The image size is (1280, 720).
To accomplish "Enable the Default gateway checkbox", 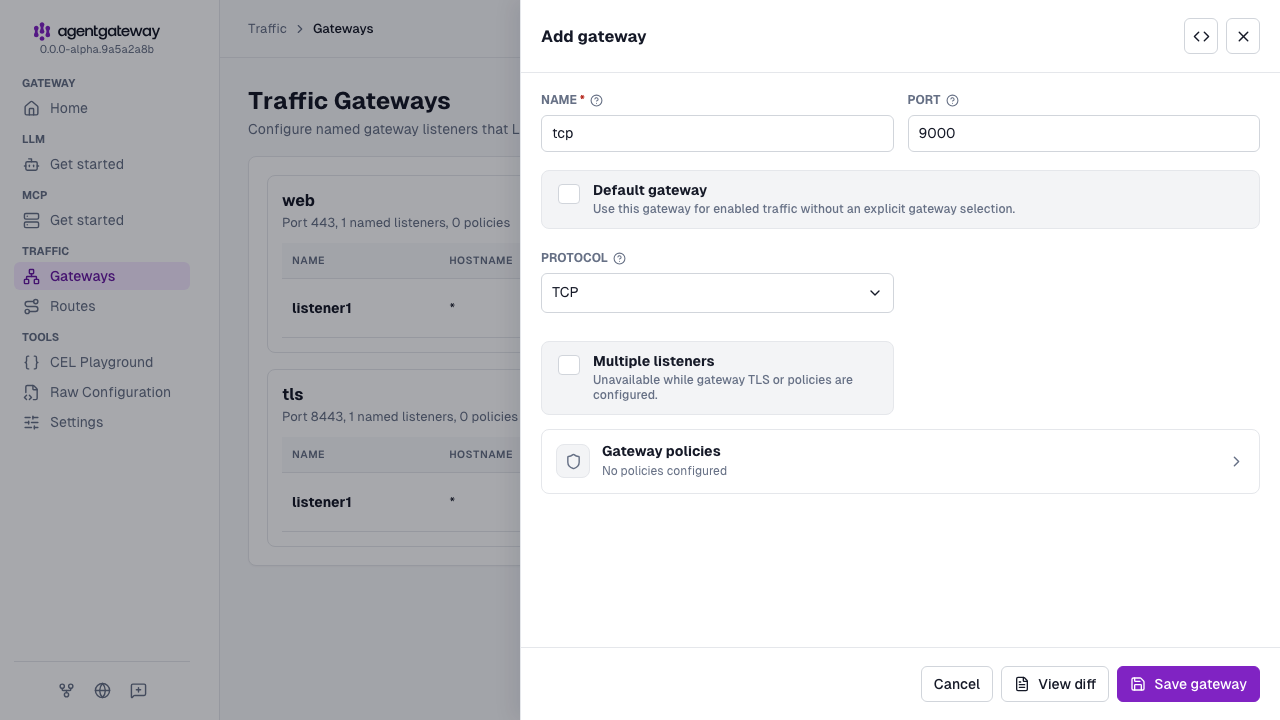I will tap(569, 194).
